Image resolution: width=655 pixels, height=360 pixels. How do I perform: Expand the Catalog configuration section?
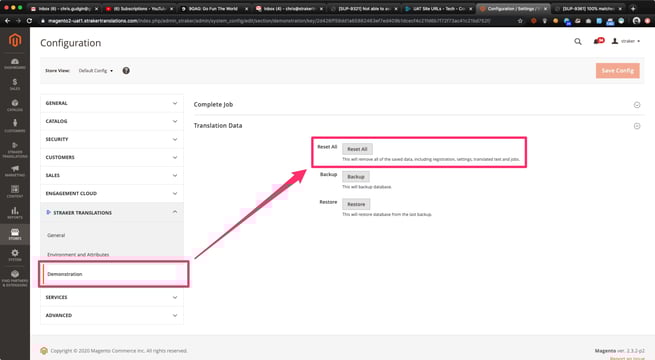(112, 121)
